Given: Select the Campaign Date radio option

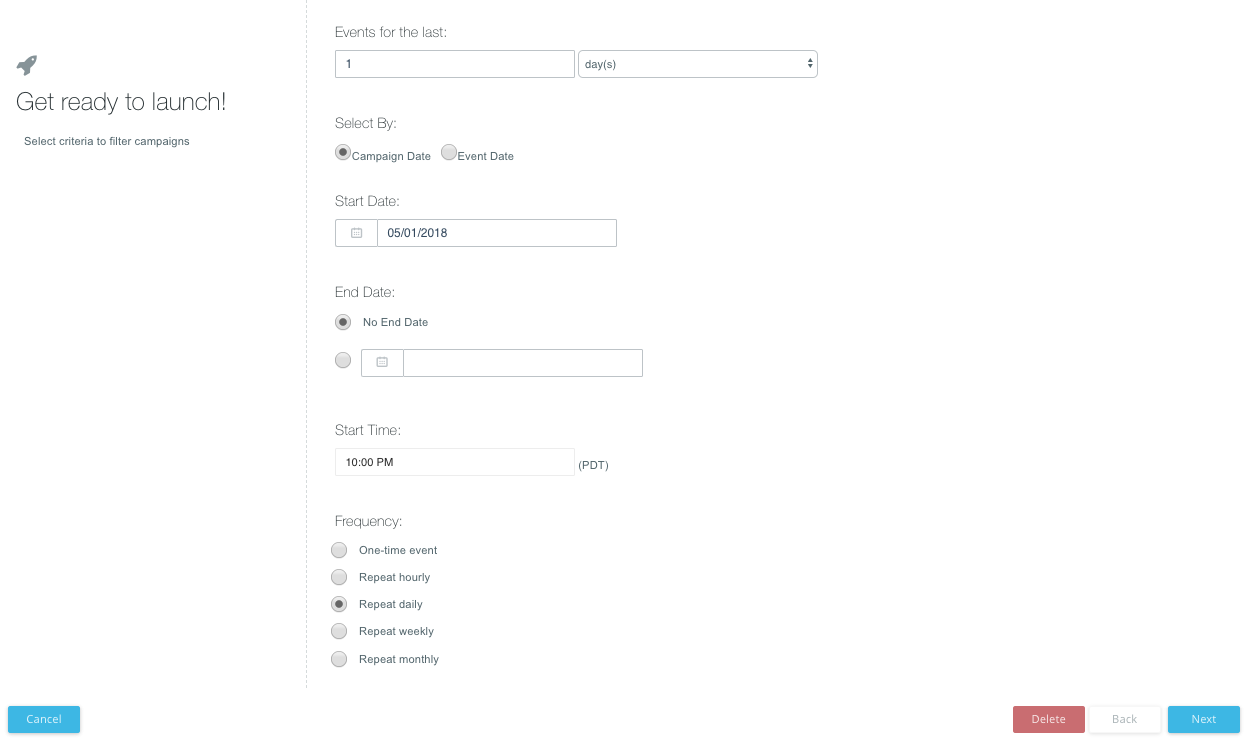Looking at the screenshot, I should pos(343,153).
